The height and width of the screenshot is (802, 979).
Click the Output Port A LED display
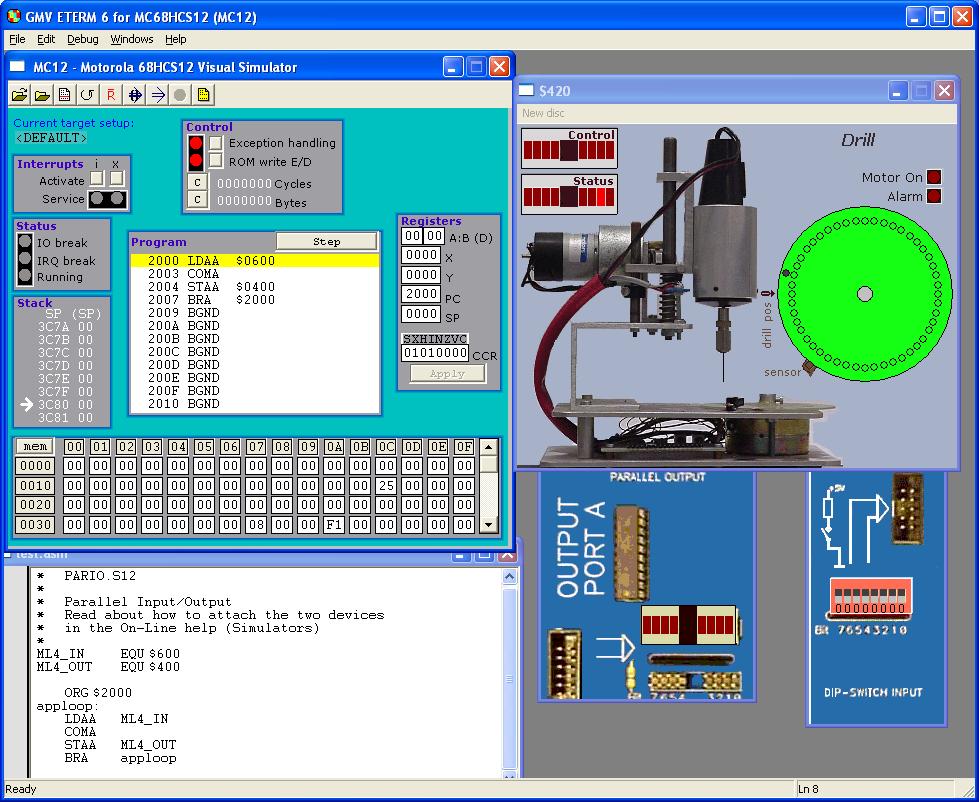pos(691,624)
